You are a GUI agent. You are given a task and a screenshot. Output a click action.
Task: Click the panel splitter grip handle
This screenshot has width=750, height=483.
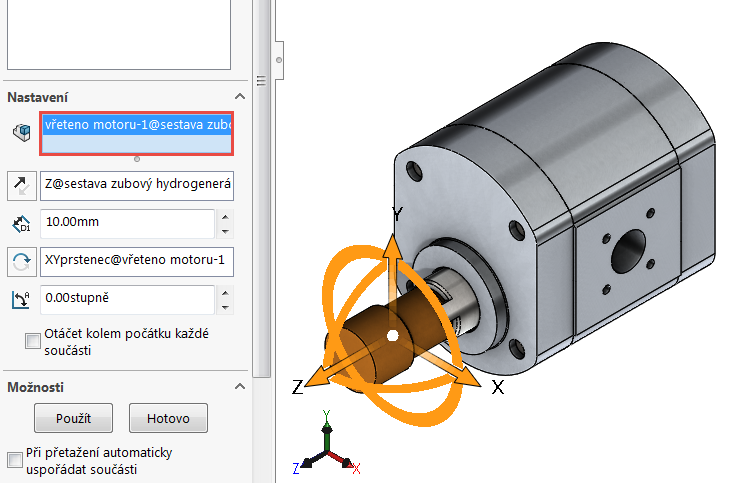click(x=261, y=81)
